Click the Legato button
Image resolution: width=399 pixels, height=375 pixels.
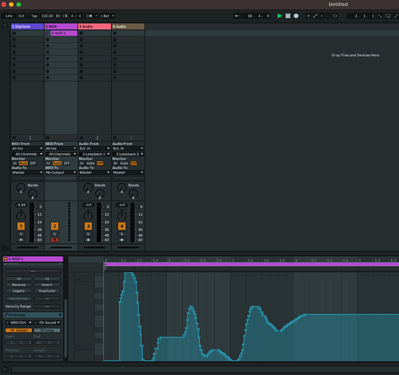19,291
